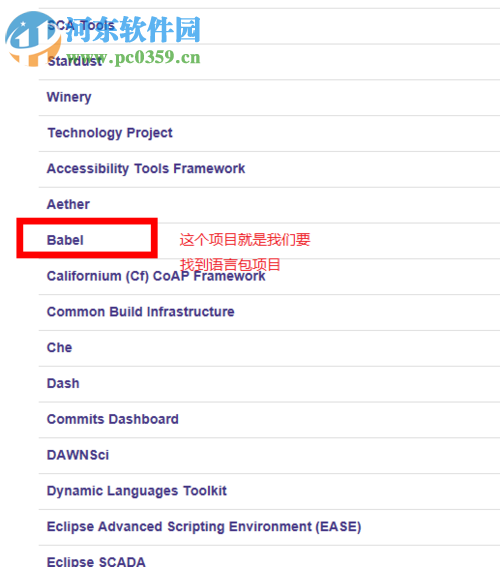Open Eclipse Advanced Scripting Environment (EASE) link
Viewport: 500px width, 567px height.
[x=204, y=527]
